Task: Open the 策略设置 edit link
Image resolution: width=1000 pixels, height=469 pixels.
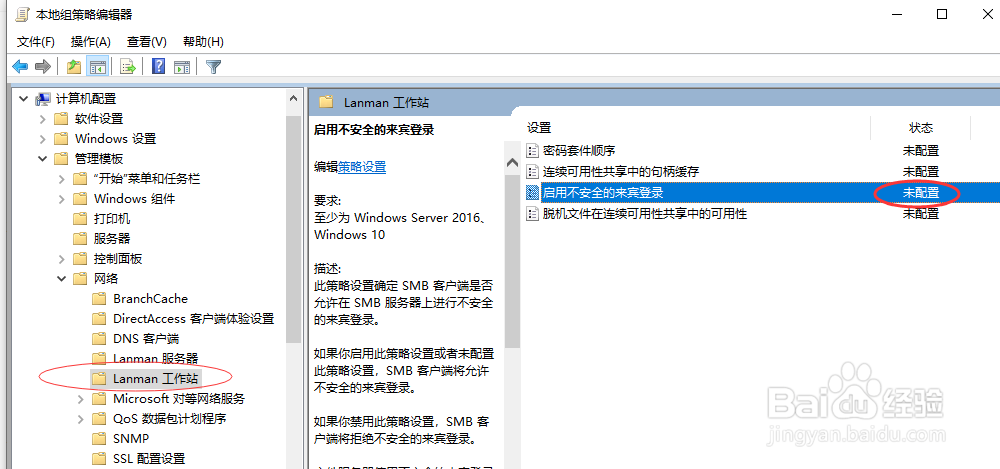Action: click(362, 167)
